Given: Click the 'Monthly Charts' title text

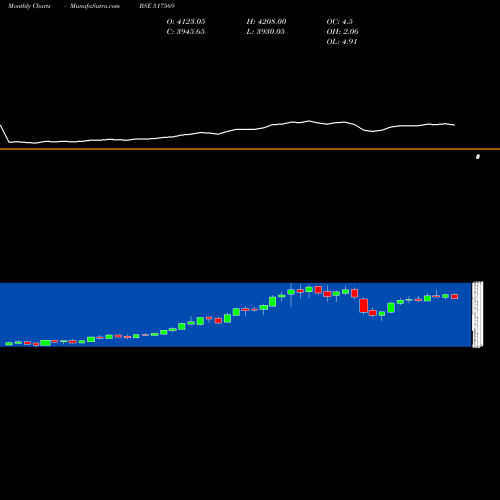Looking at the screenshot, I should coord(29,6).
